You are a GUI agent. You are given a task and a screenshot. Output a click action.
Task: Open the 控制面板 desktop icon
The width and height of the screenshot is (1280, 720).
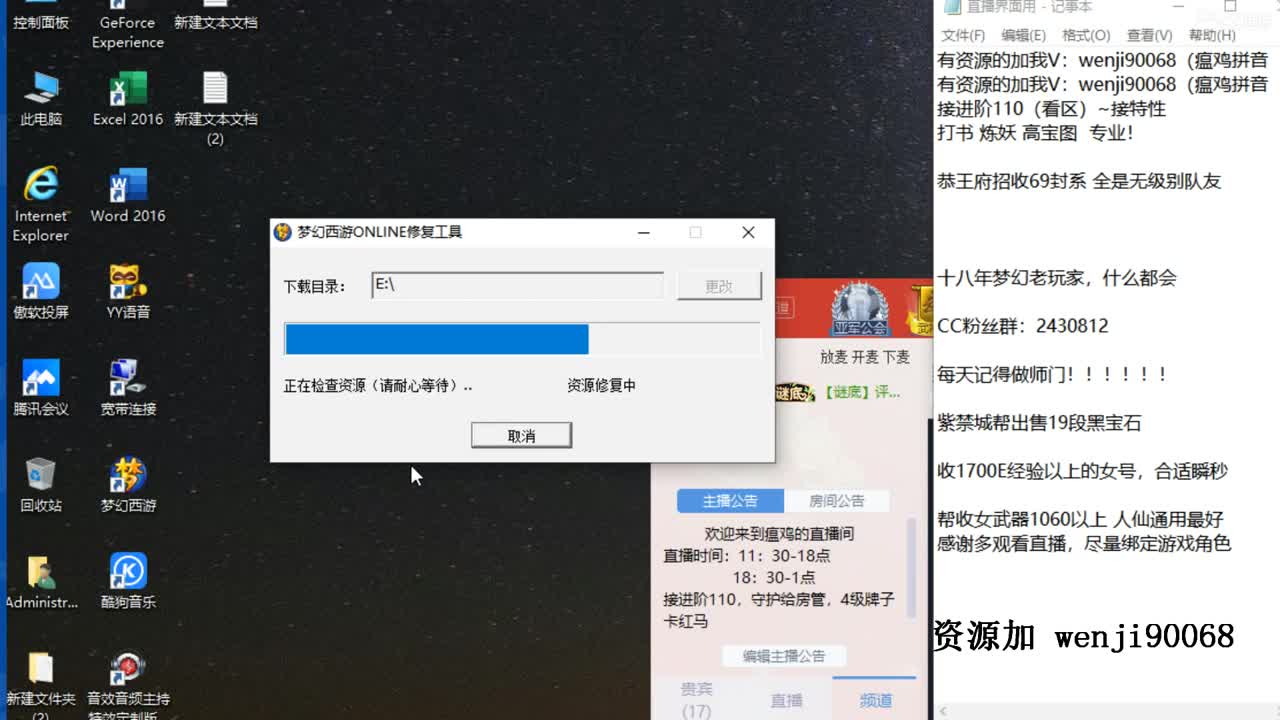click(40, 16)
